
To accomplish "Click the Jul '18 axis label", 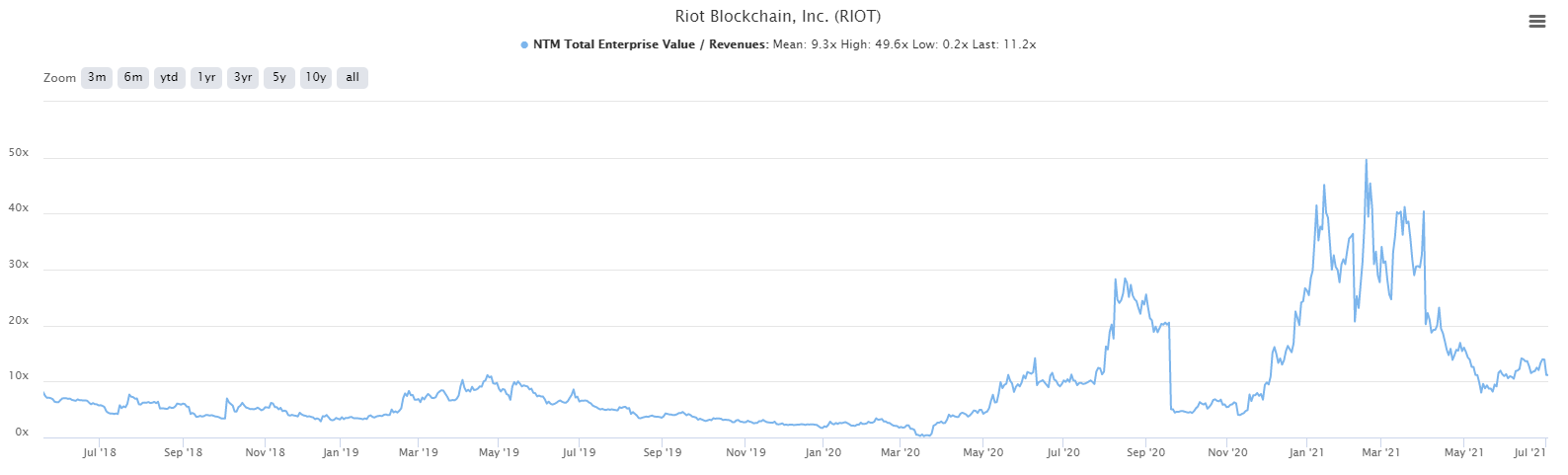I will click(99, 452).
